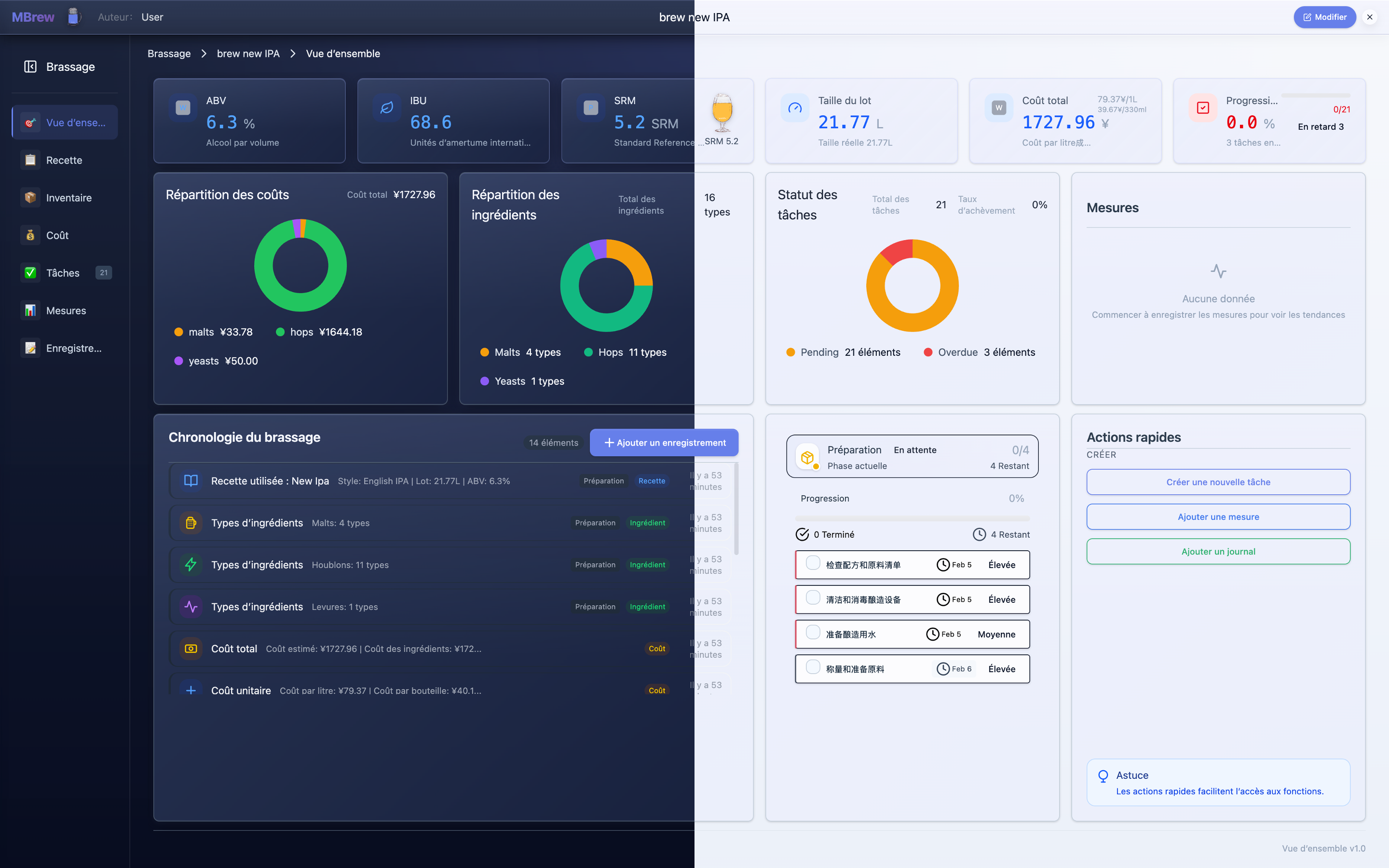
Task: Click the Astuce lightbulb icon
Action: pos(1103,776)
